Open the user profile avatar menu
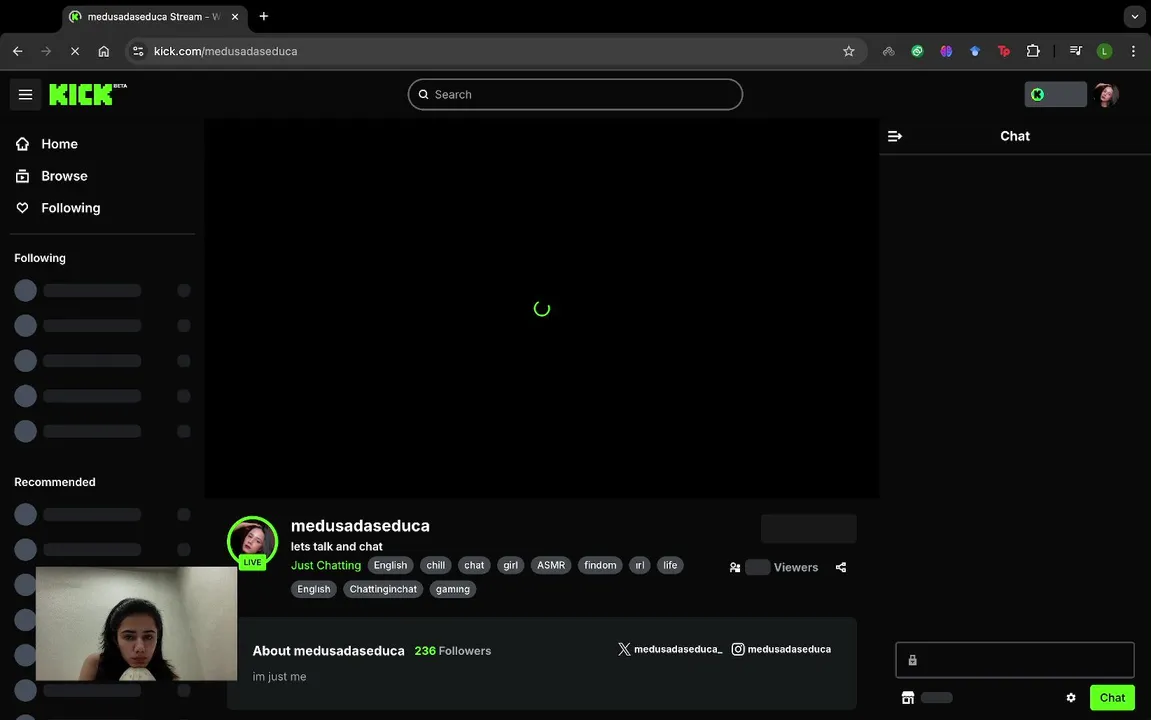Screen dimensions: 1151x720 (1105, 95)
